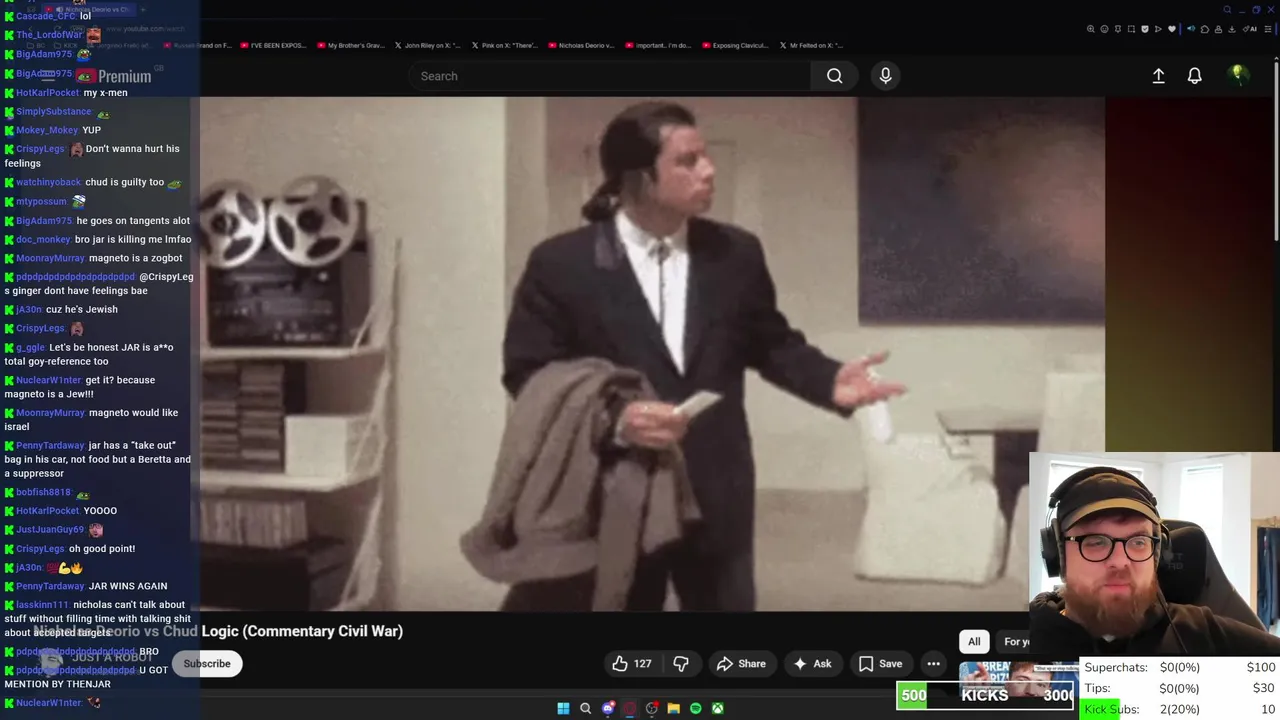
Task: Switch to 'Pink on X' browser tab
Action: coord(505,45)
